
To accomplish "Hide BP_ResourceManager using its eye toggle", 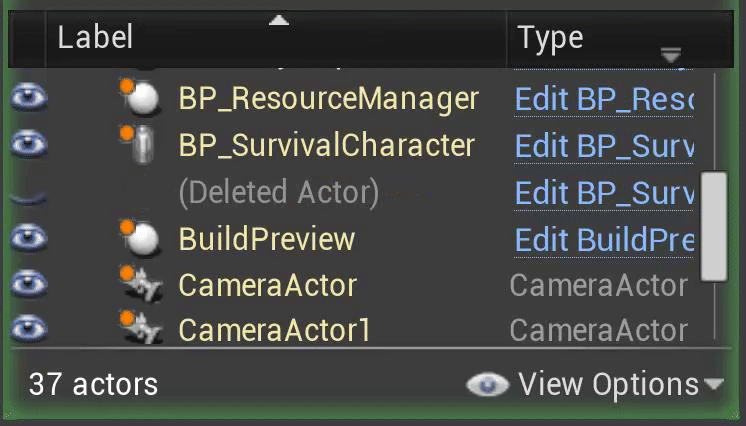I will pos(28,99).
